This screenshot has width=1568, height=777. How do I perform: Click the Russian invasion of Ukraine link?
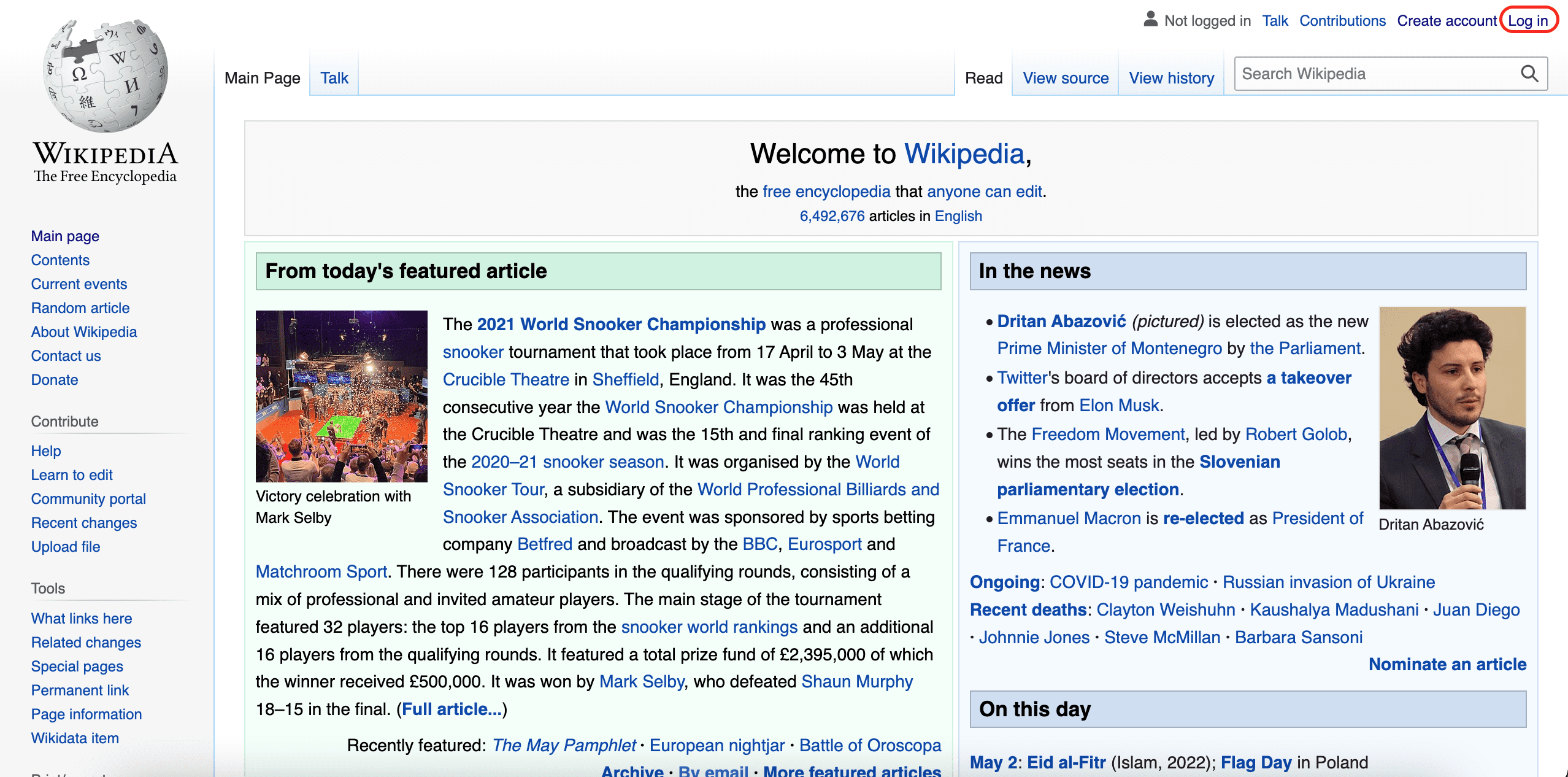coord(1329,582)
